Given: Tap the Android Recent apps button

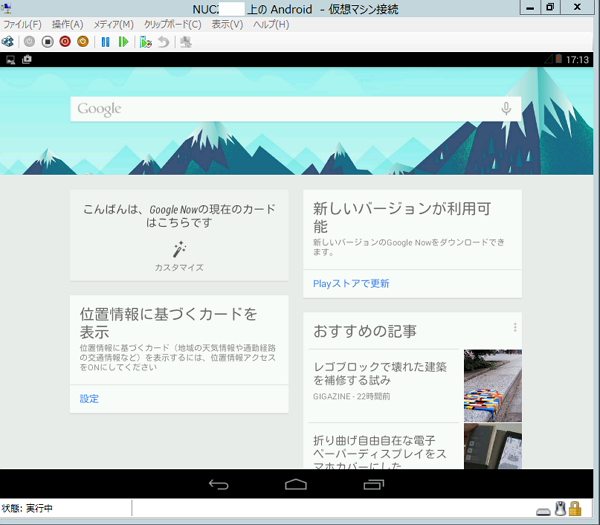Looking at the screenshot, I should 373,484.
